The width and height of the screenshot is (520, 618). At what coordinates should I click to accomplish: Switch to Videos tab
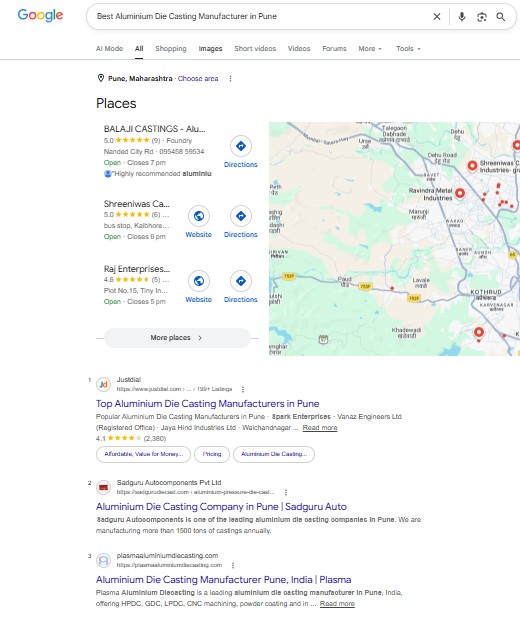[x=299, y=48]
